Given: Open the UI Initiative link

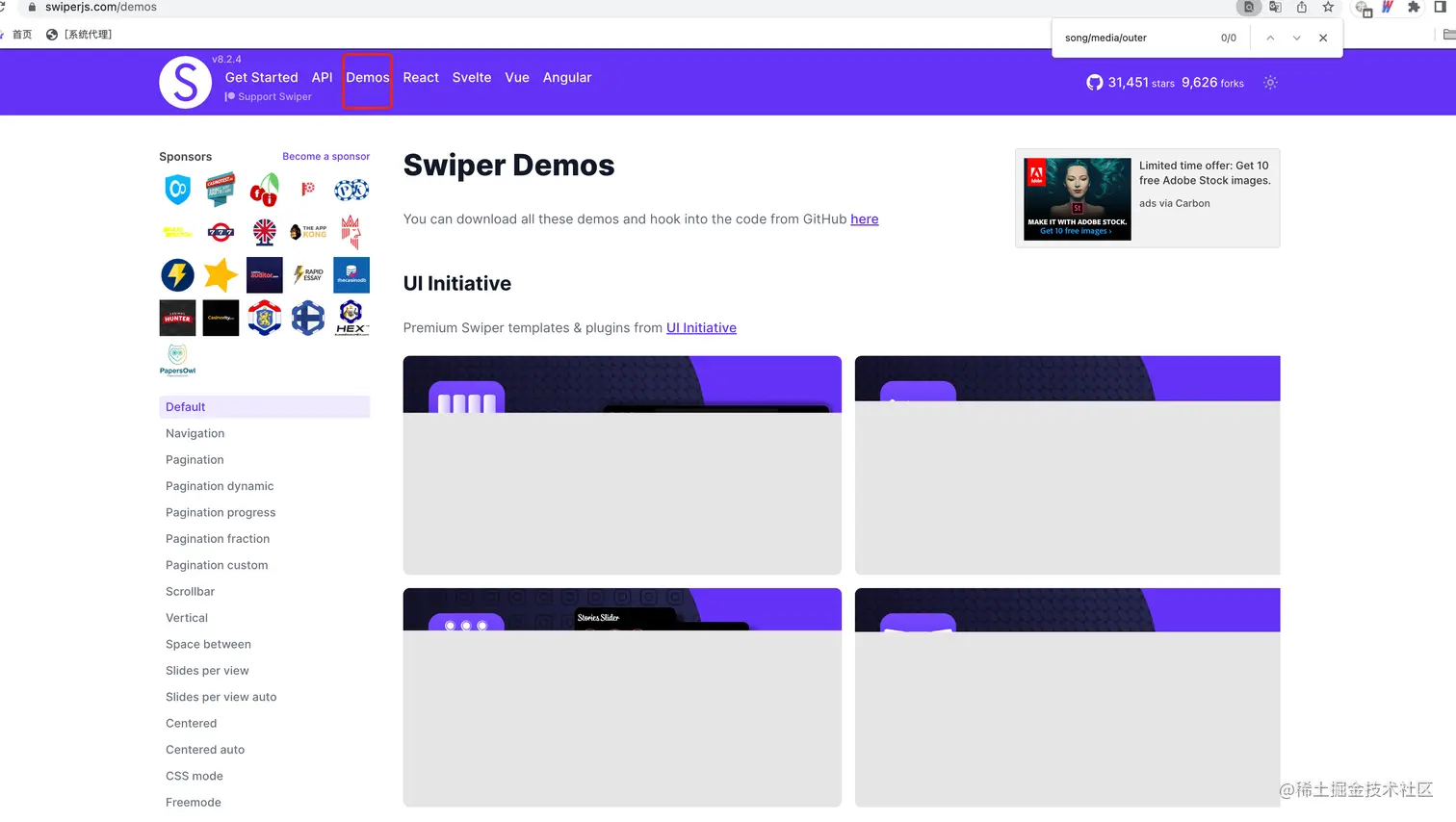Looking at the screenshot, I should (701, 328).
